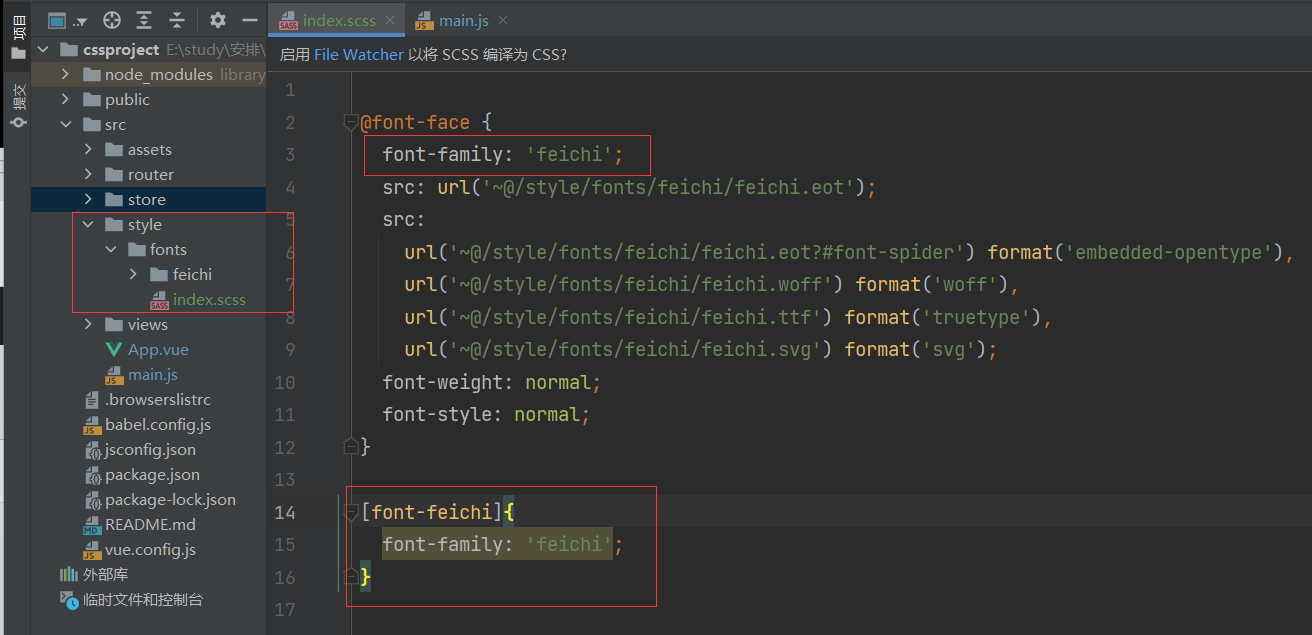The height and width of the screenshot is (635, 1312).
Task: Click the Expand All icon in project toolbar
Action: pyautogui.click(x=144, y=20)
